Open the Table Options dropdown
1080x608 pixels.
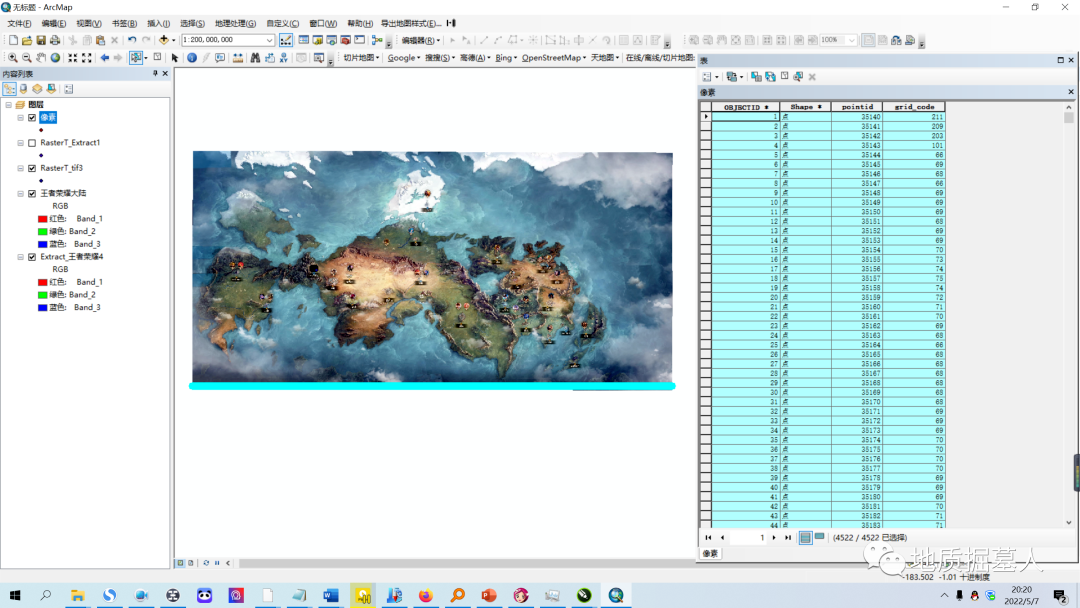(710, 76)
